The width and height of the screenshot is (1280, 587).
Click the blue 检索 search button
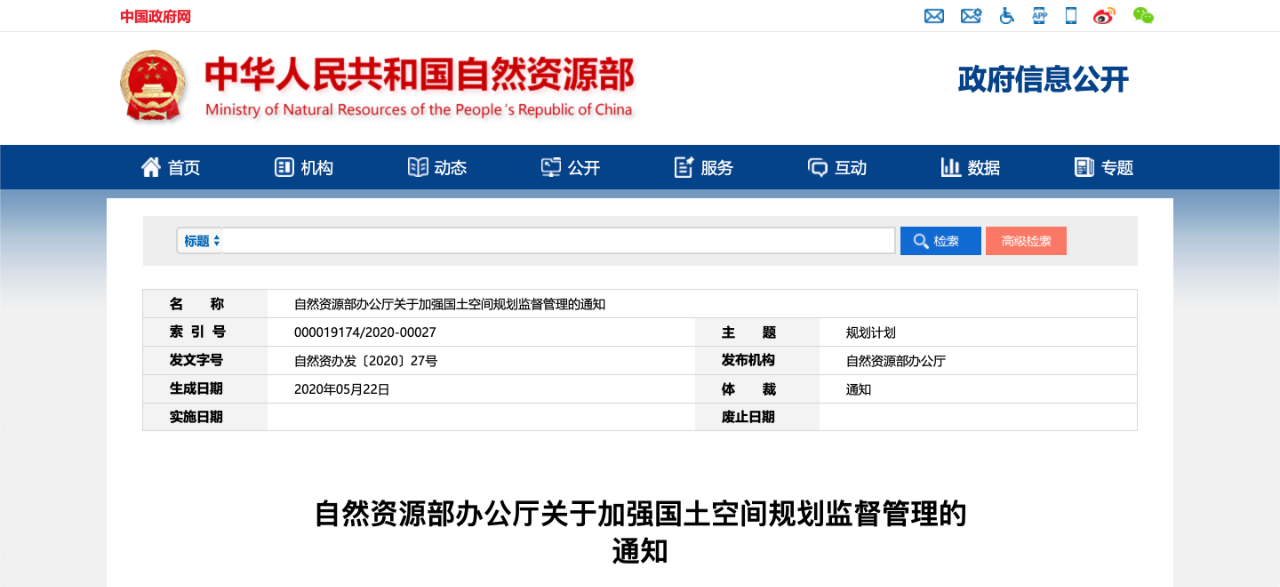(x=940, y=241)
